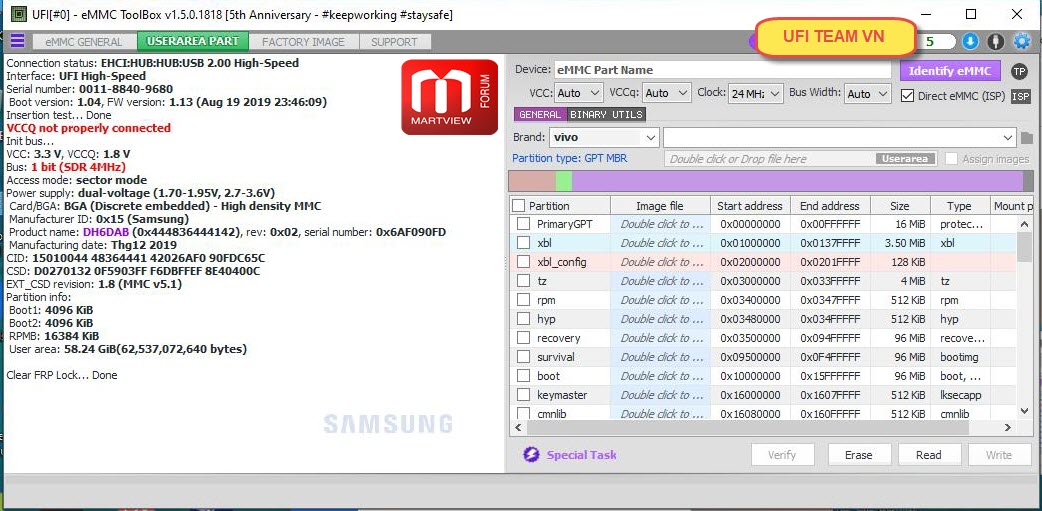
Task: Click the Identify eMMC button
Action: click(x=950, y=71)
